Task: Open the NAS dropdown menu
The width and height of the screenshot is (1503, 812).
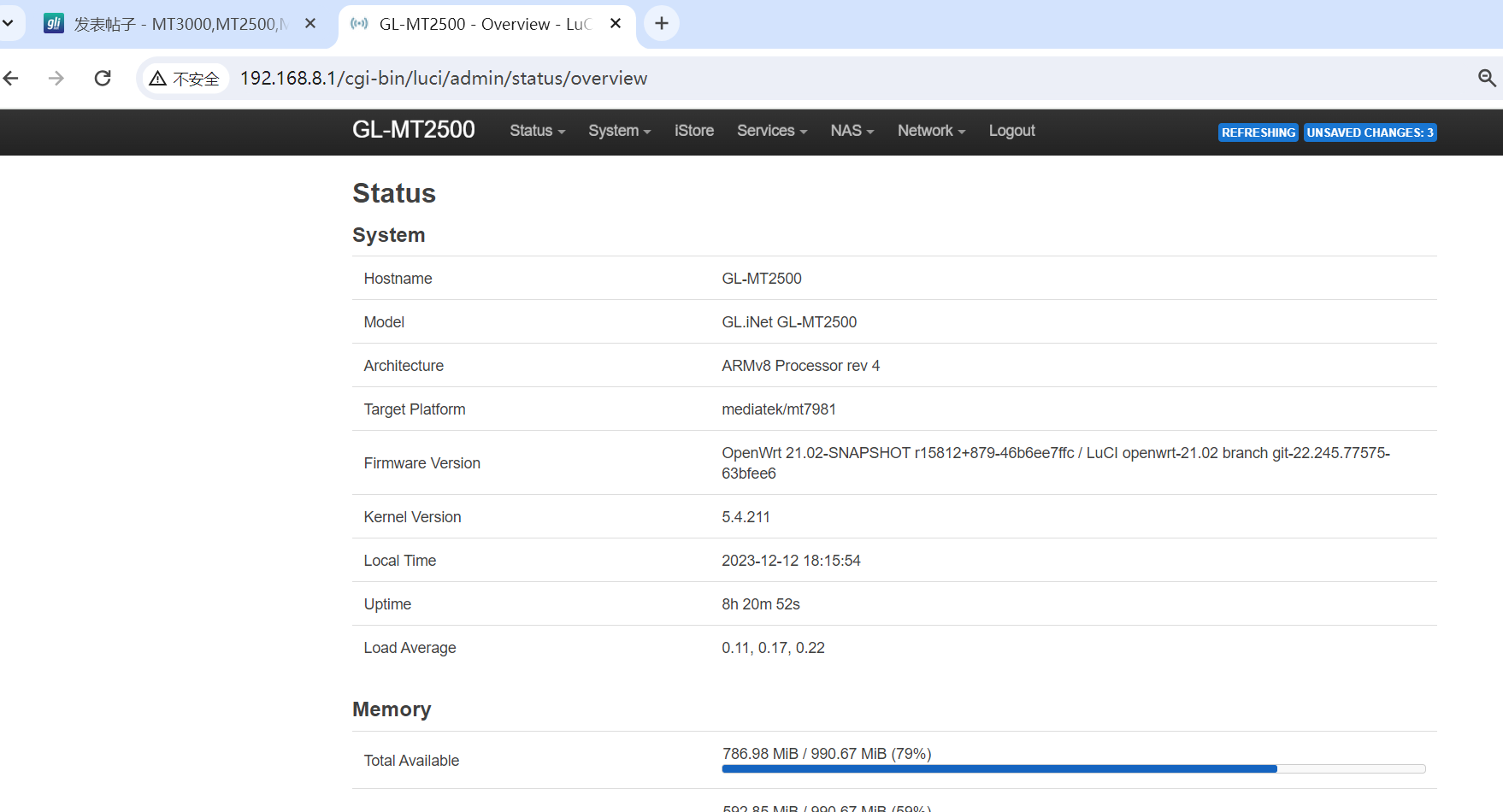Action: (852, 131)
